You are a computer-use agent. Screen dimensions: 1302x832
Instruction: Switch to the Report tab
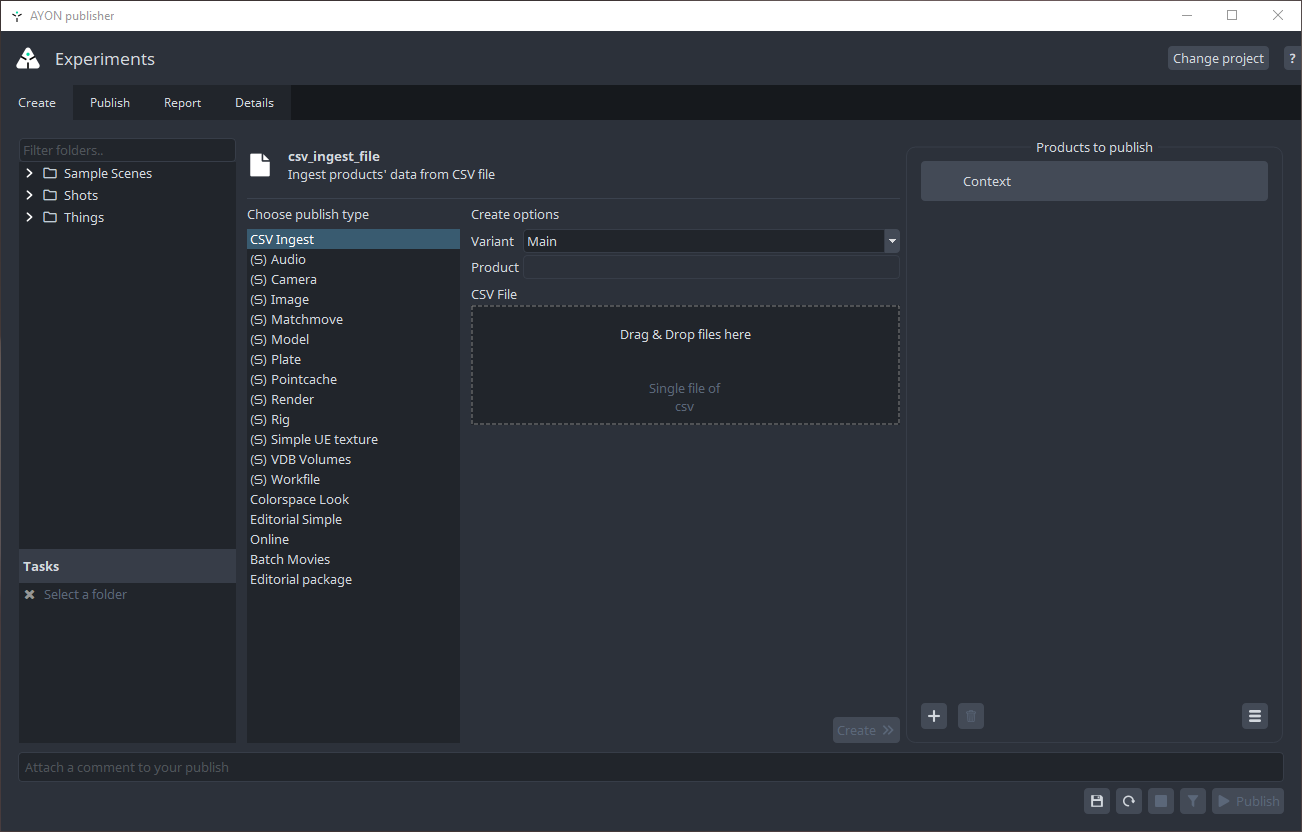182,103
